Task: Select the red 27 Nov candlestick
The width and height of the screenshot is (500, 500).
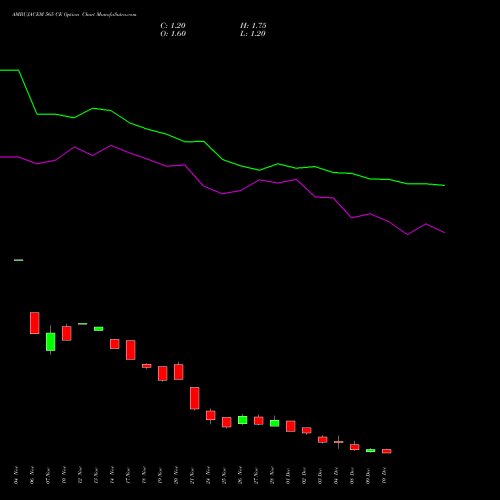Action: pyautogui.click(x=259, y=420)
